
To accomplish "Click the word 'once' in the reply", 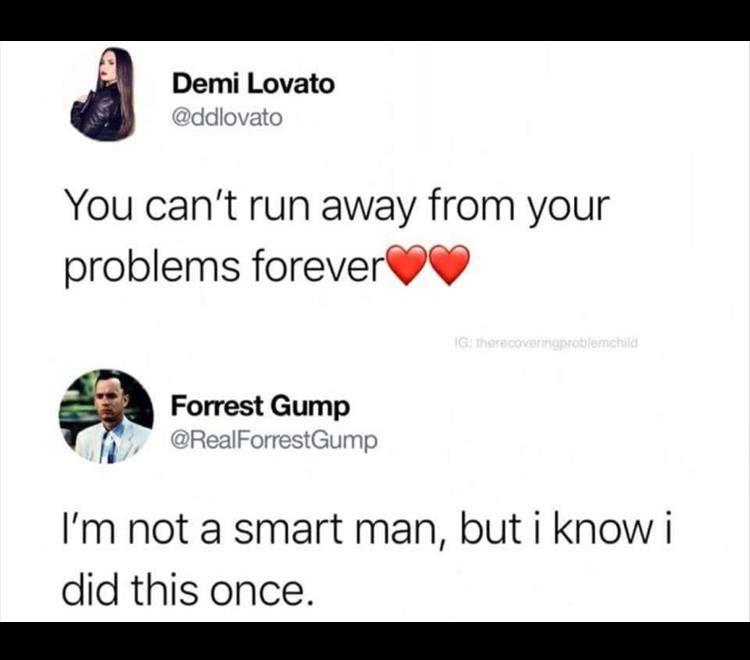I will pyautogui.click(x=257, y=591).
